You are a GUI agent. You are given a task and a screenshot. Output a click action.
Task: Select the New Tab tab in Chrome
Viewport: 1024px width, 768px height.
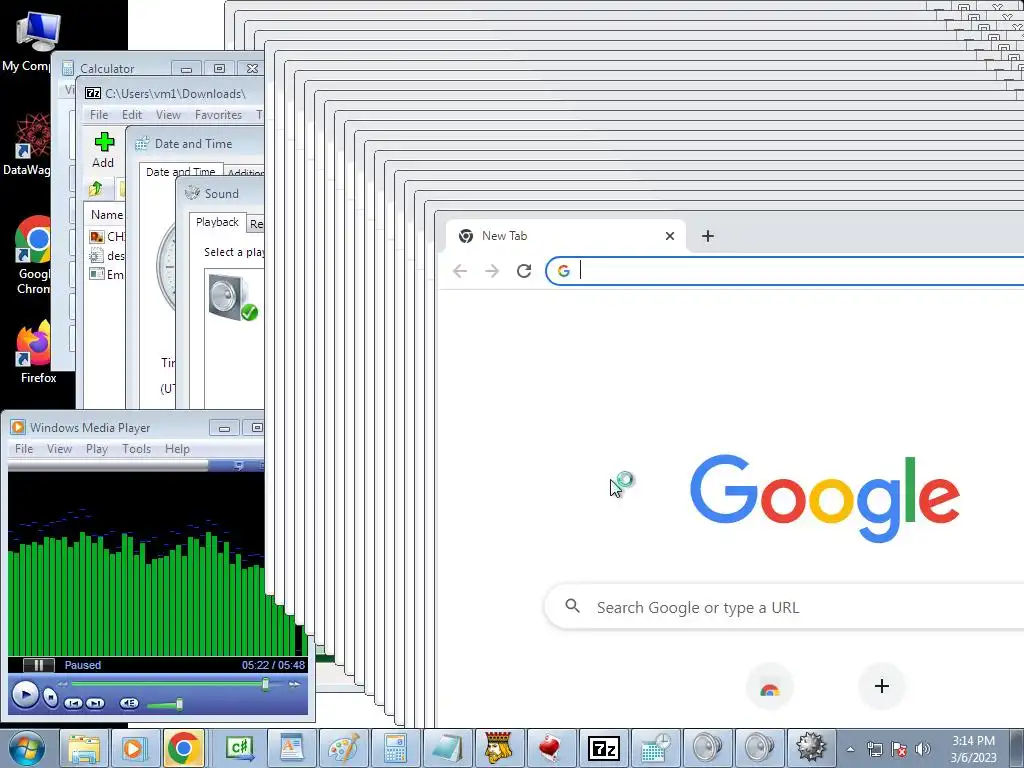566,236
